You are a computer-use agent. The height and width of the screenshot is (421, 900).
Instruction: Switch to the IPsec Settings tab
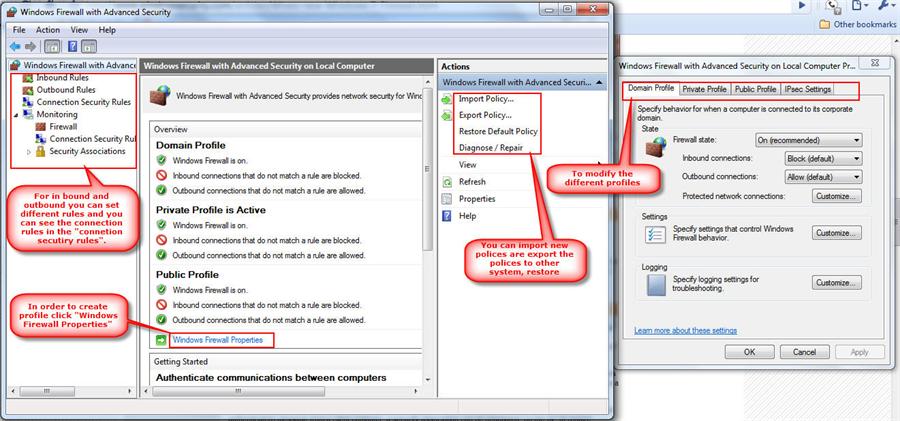tap(808, 90)
